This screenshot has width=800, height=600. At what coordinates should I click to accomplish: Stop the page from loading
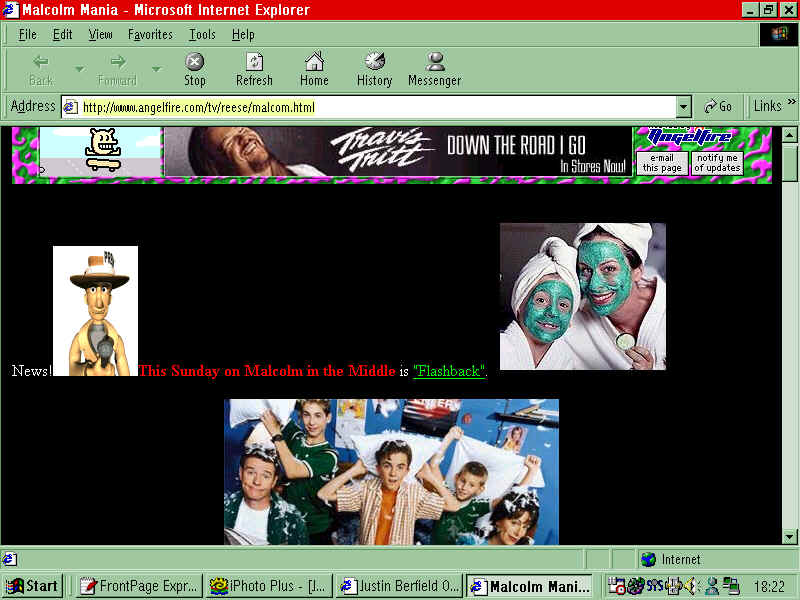194,69
